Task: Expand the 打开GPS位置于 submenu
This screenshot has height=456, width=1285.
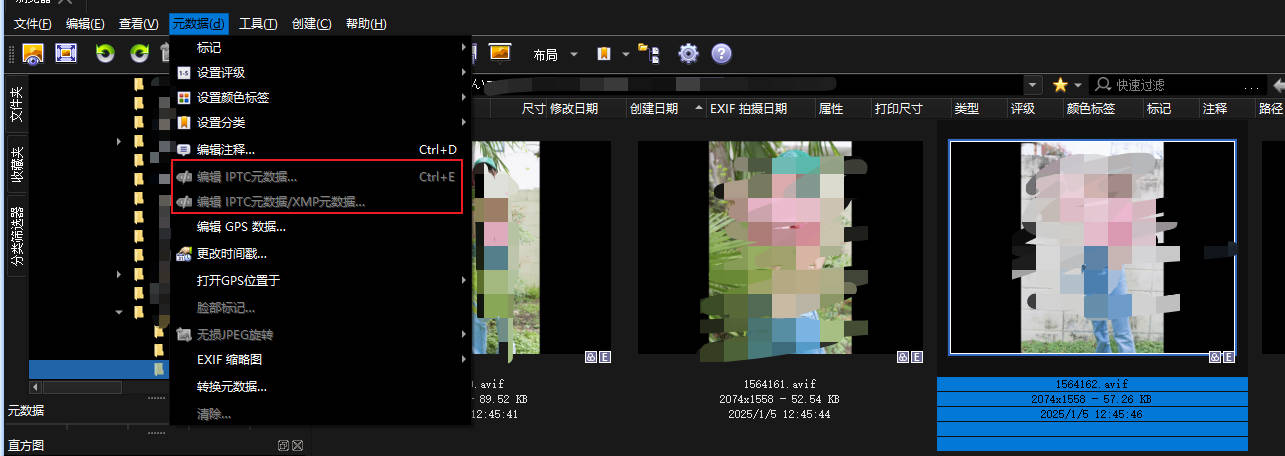Action: (320, 281)
